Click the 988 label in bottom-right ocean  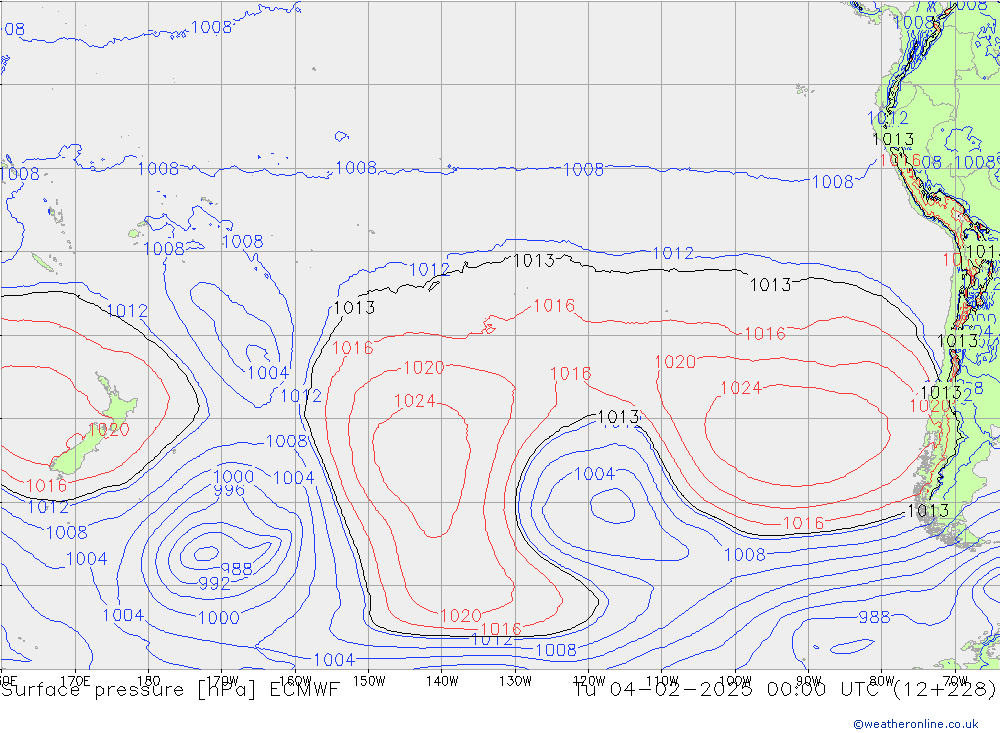click(x=873, y=617)
